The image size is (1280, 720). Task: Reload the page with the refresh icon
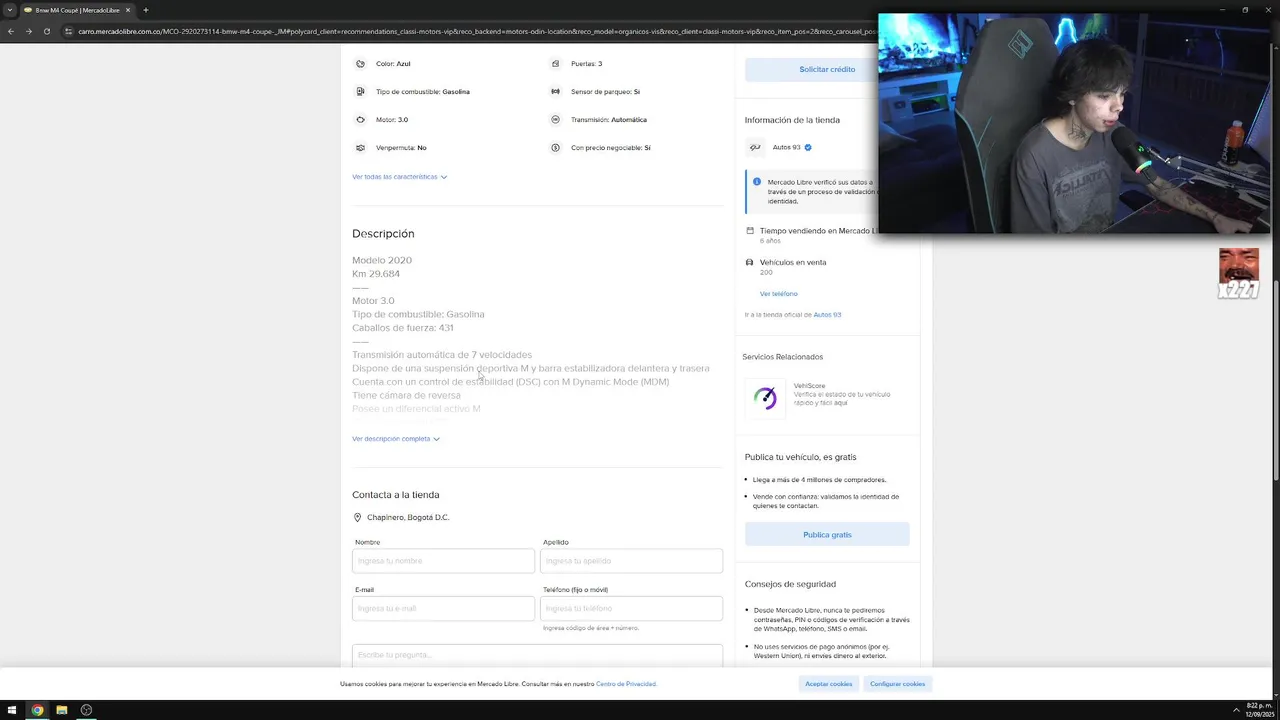[46, 31]
